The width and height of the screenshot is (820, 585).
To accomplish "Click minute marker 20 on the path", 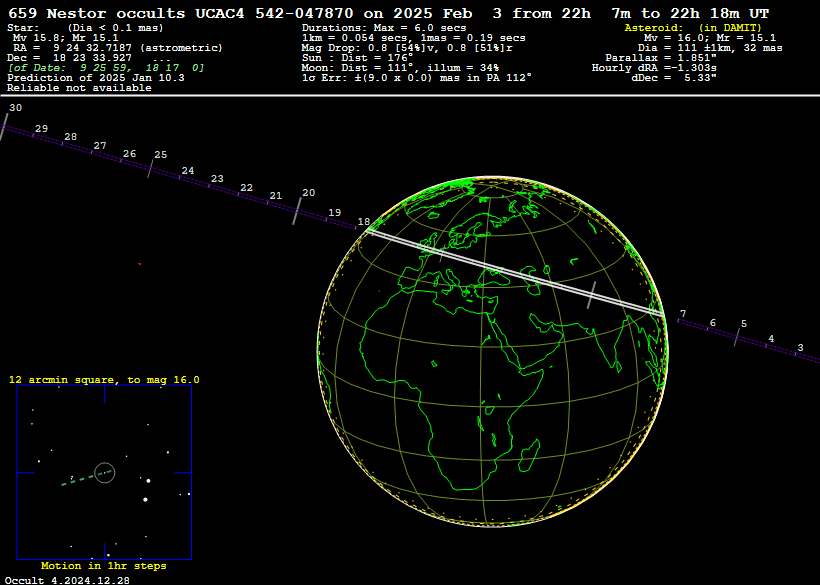I will [x=309, y=193].
